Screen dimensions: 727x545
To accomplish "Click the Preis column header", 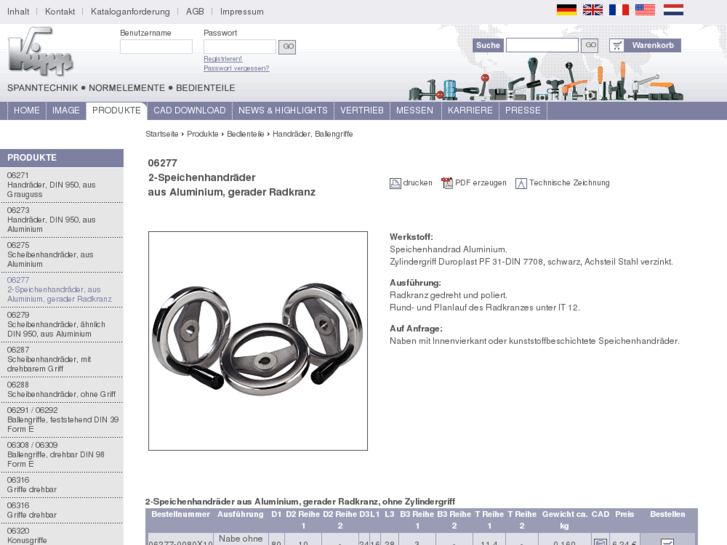I will coord(625,514).
